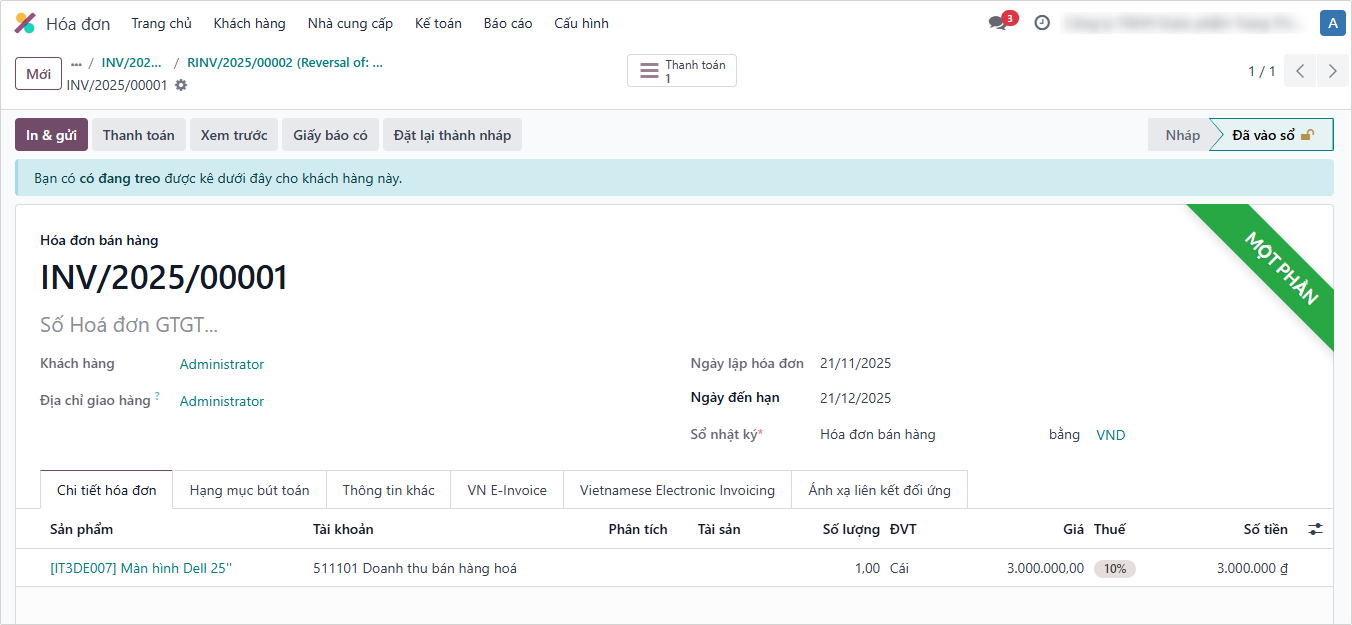
Task: Click the user avatar icon
Action: coord(1331,23)
